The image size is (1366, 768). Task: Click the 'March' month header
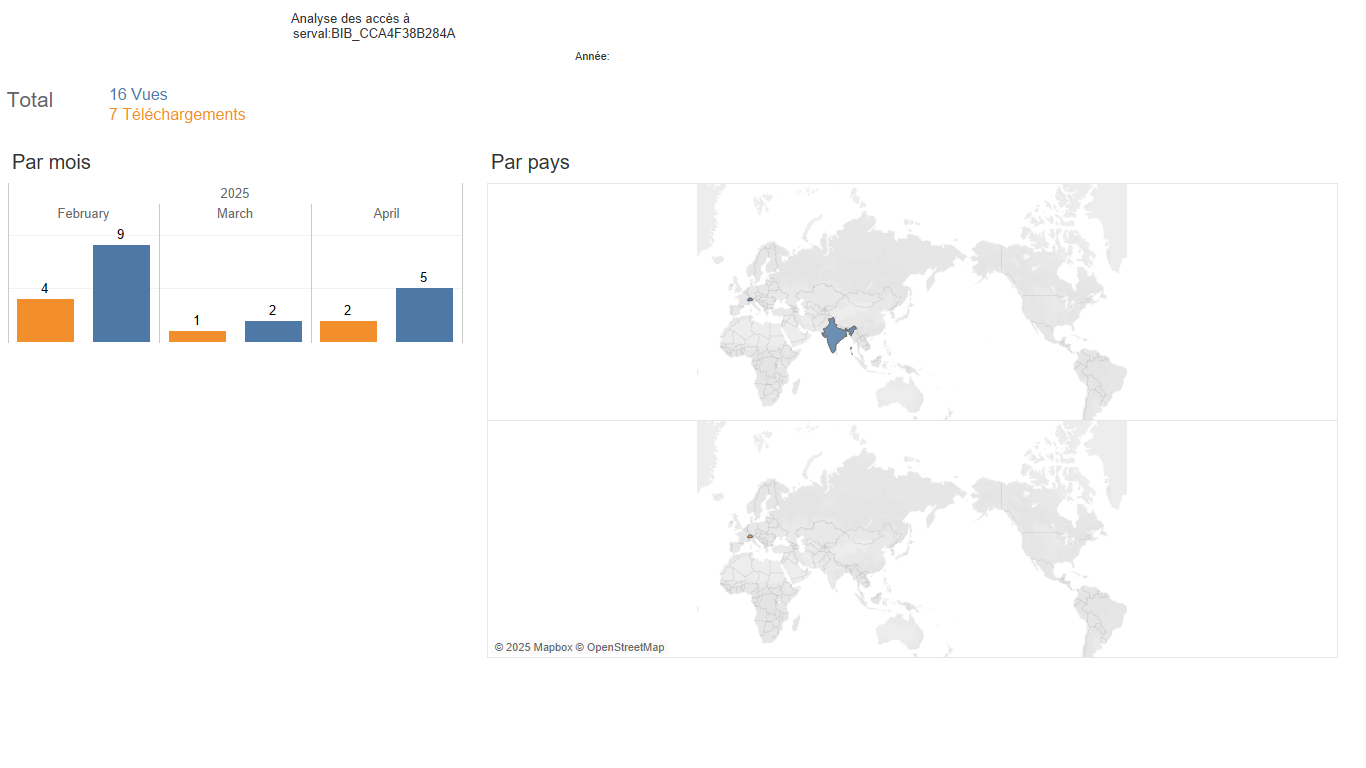[x=235, y=214]
